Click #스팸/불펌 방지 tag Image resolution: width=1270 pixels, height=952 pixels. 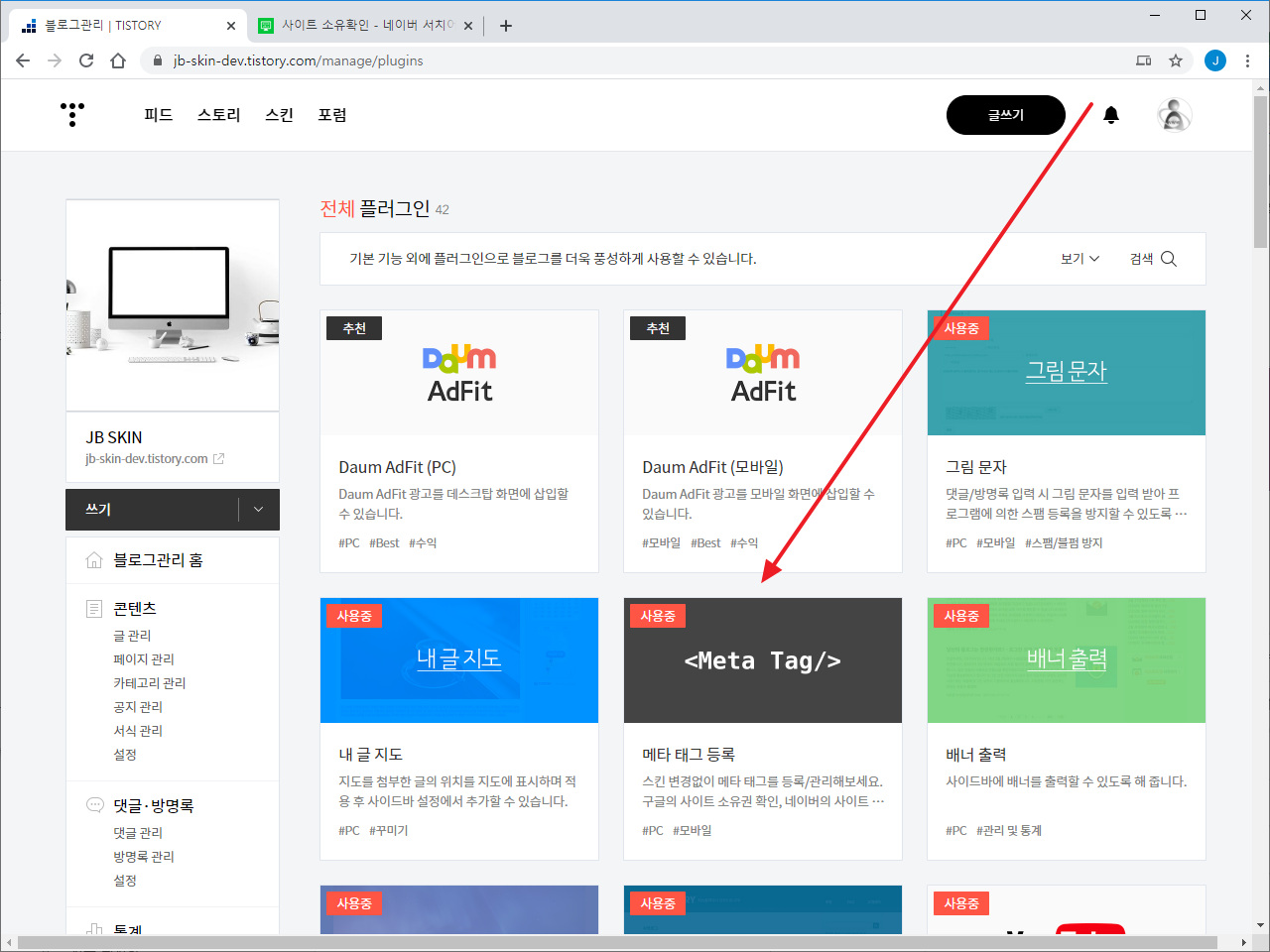click(1064, 543)
